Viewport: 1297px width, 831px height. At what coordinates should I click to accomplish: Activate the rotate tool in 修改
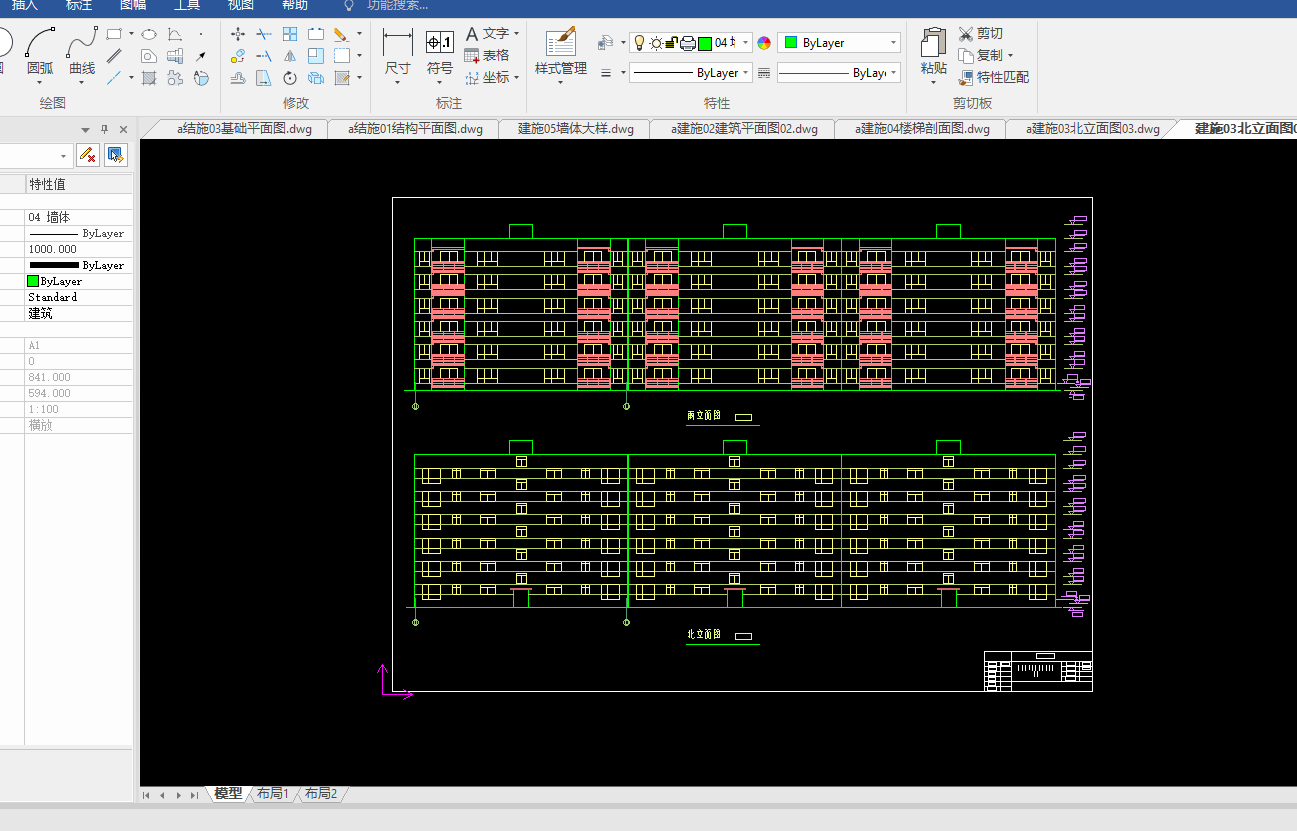(290, 78)
